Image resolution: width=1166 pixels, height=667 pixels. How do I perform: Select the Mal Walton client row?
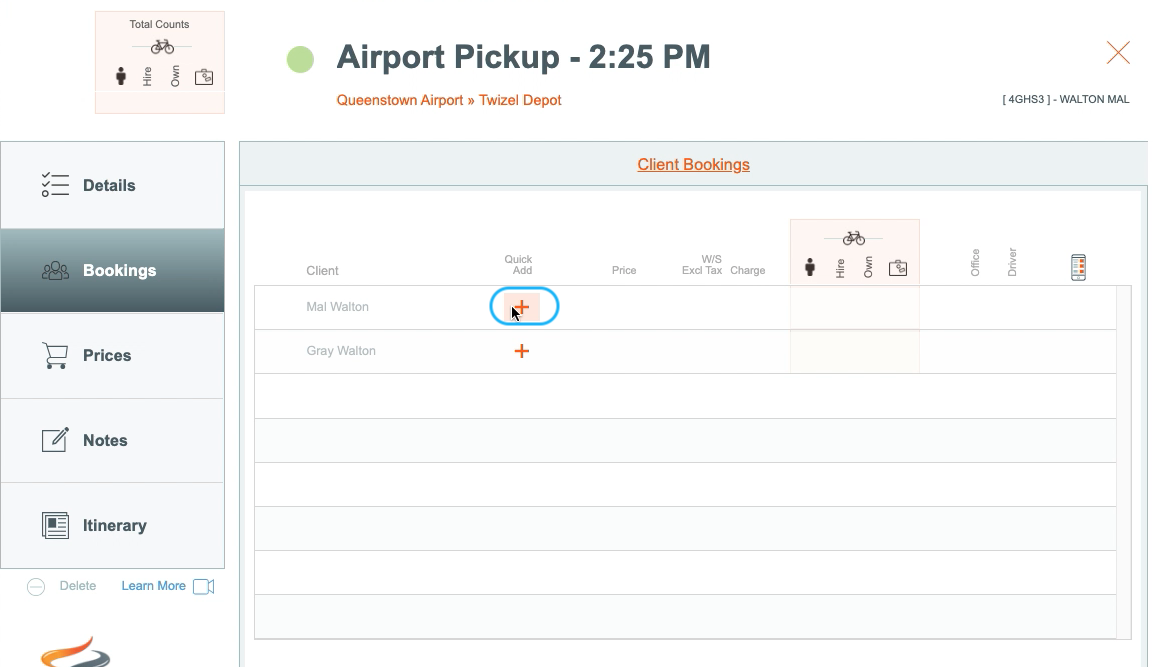685,307
